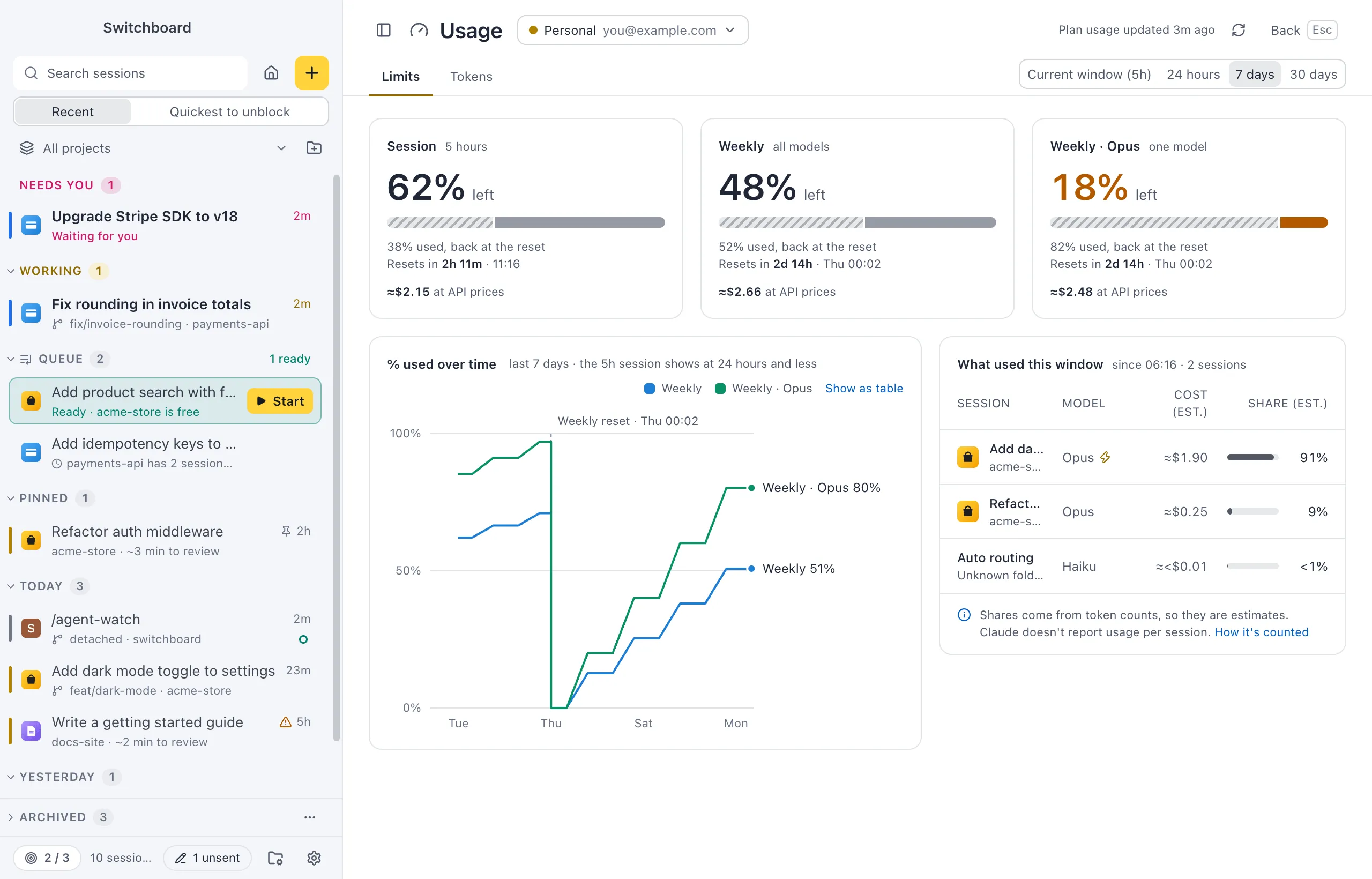Toggle the sidebar panel icon next to Usage
The height and width of the screenshot is (879, 1372).
384,30
